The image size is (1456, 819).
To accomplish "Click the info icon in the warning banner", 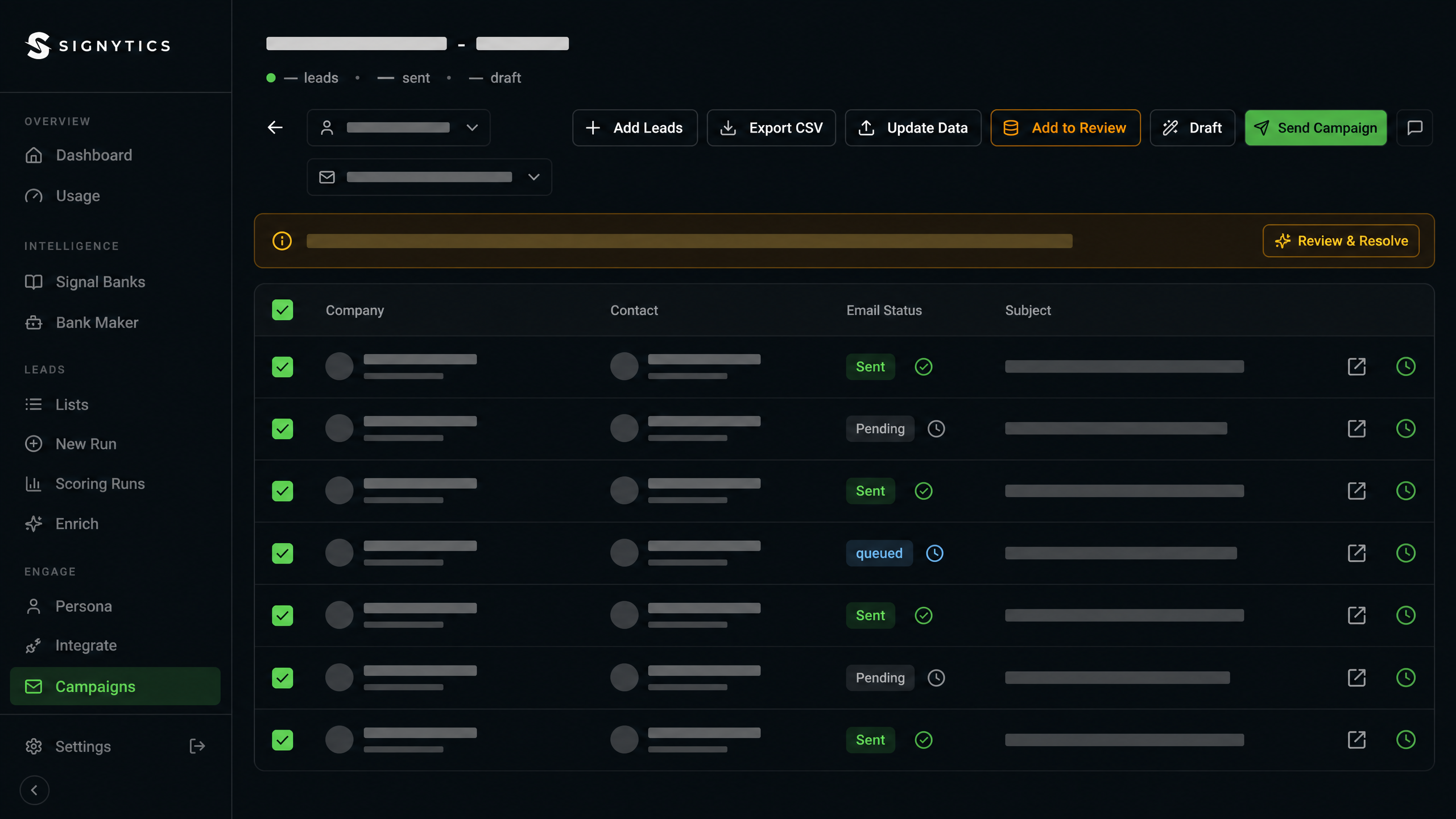I will pyautogui.click(x=282, y=241).
